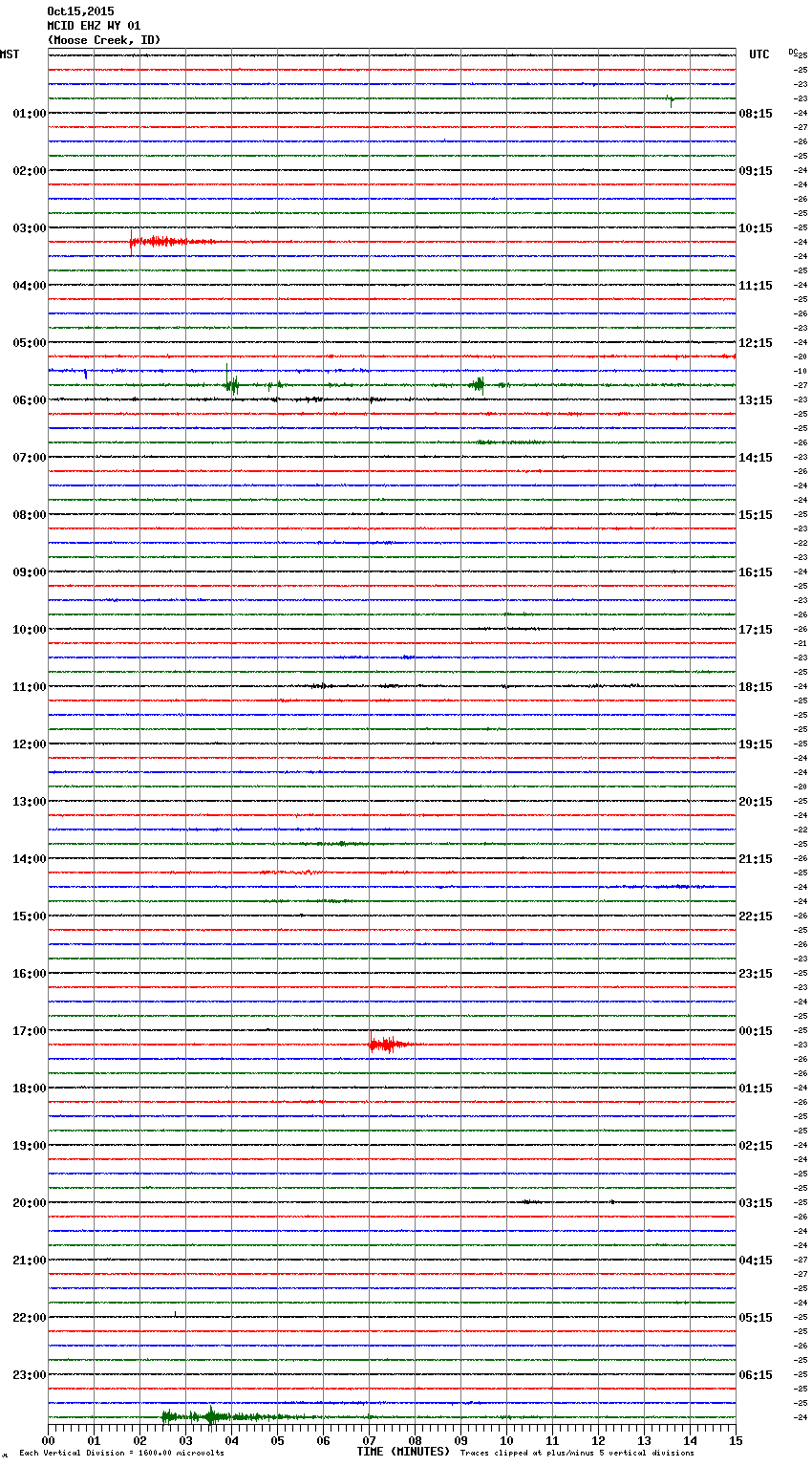
Task: Click the station code MCID EHZ WY 01
Action: tap(94, 26)
